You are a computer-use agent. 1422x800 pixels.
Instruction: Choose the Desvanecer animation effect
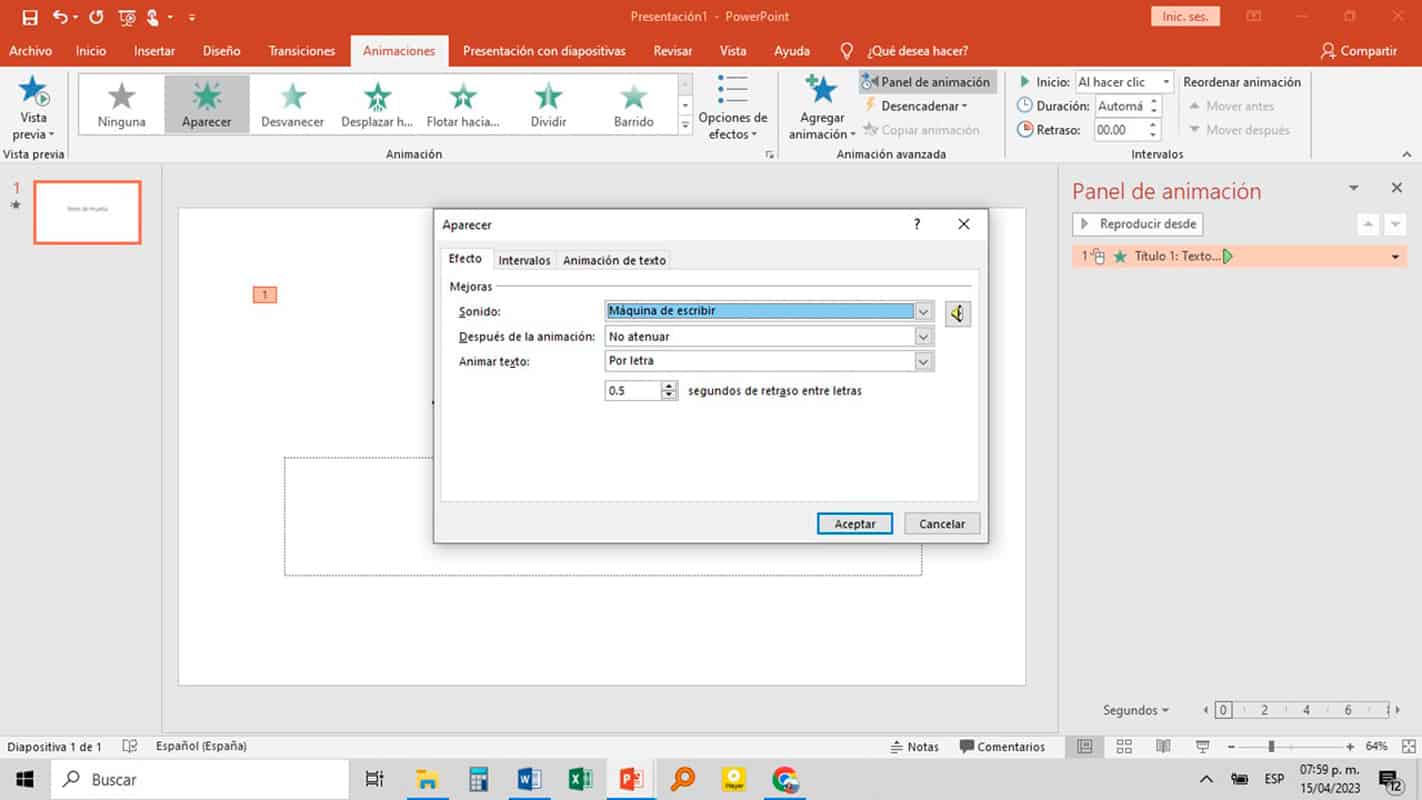pos(293,104)
